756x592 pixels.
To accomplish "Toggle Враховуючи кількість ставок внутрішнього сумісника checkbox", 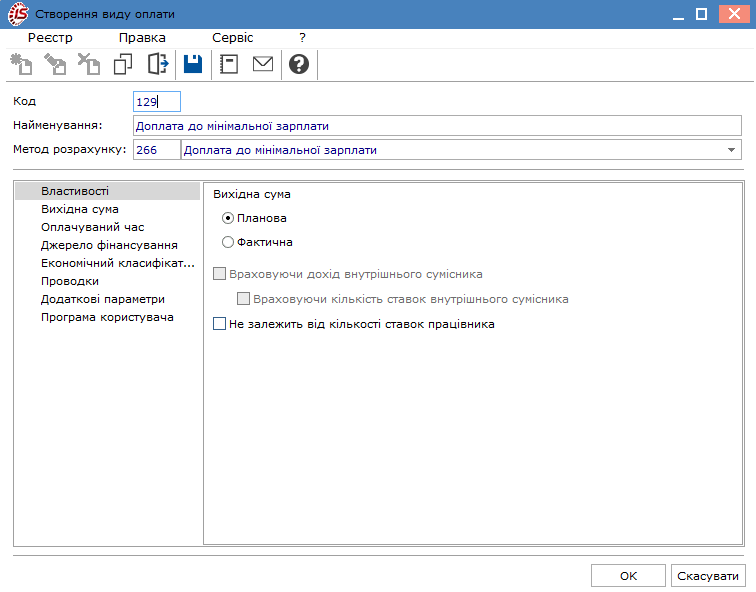I will pos(243,299).
